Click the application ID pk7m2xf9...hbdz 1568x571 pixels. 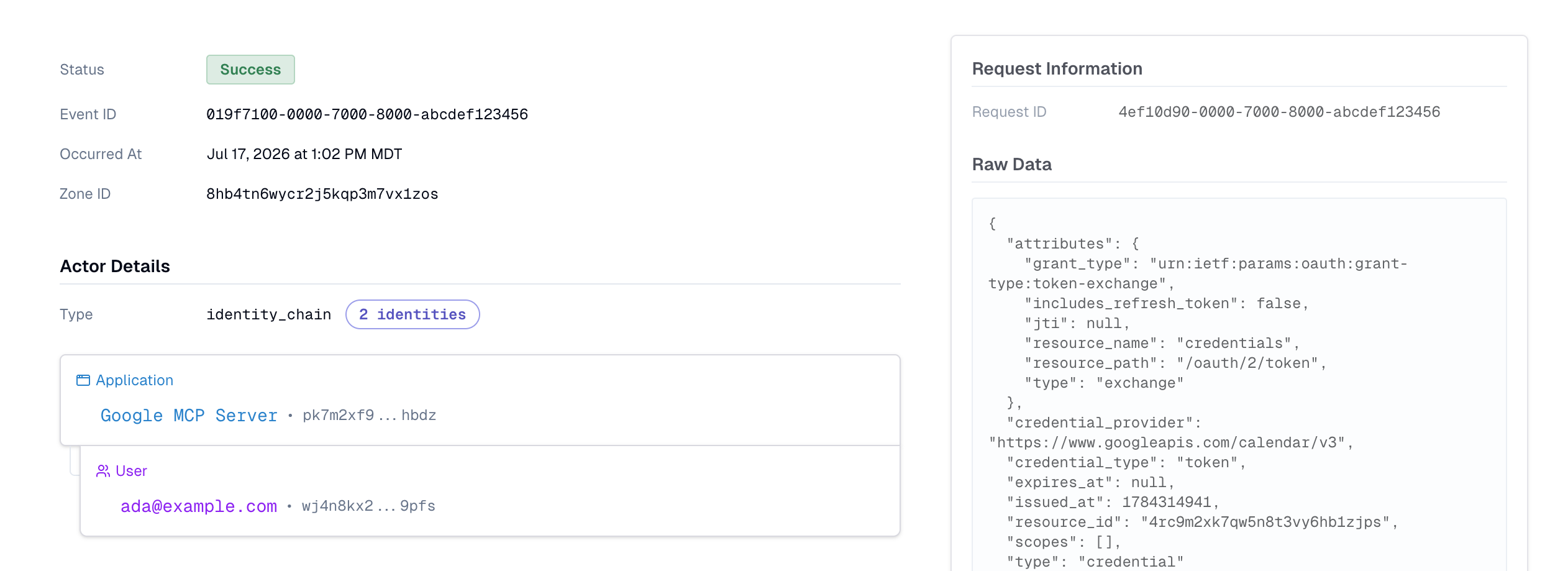[x=369, y=415]
